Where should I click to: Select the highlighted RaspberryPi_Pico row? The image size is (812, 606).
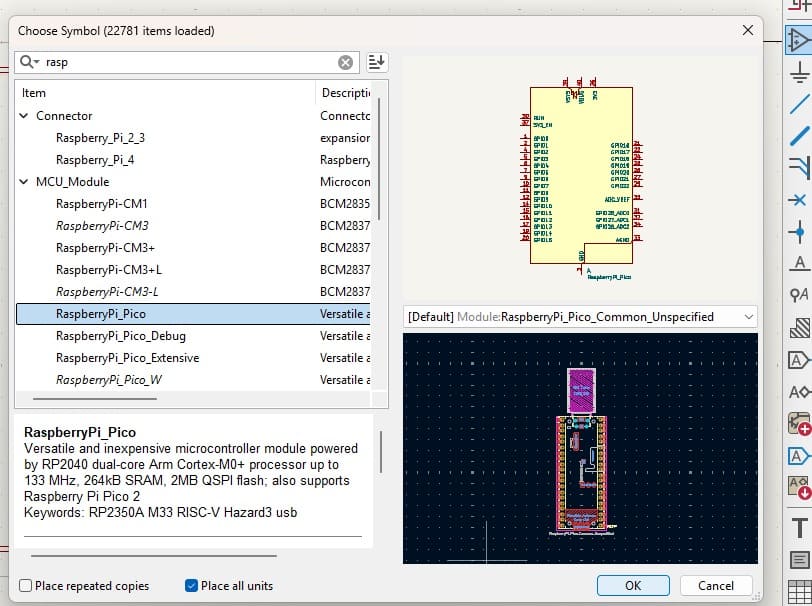pos(193,314)
